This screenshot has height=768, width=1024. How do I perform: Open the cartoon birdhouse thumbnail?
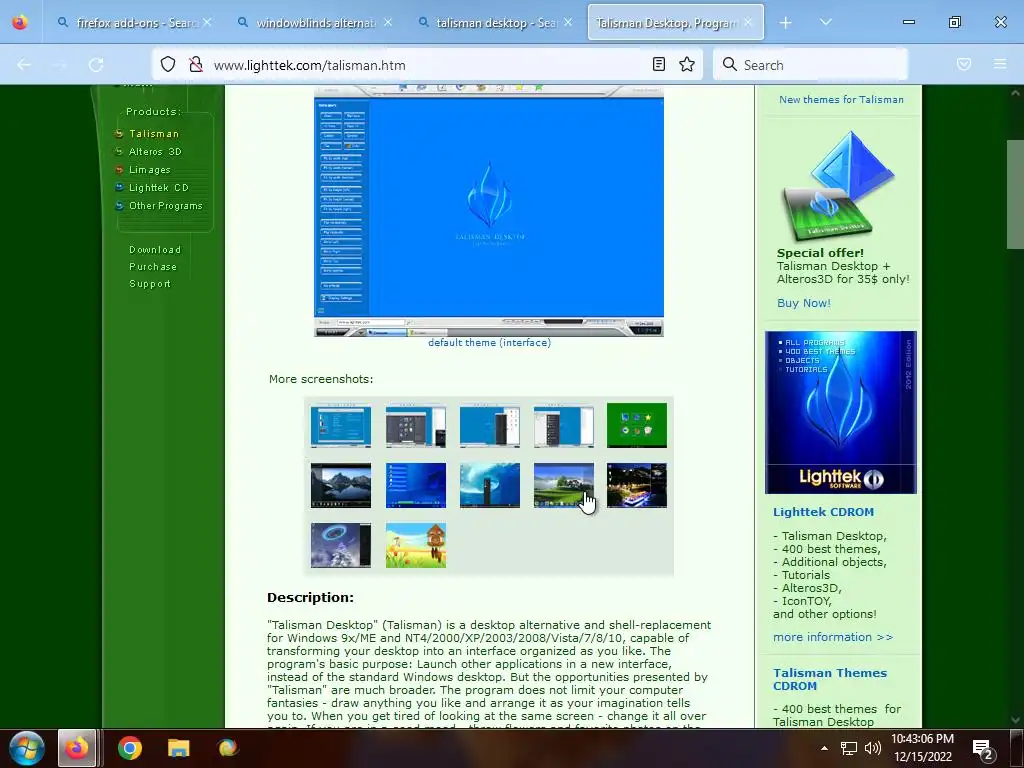point(415,545)
